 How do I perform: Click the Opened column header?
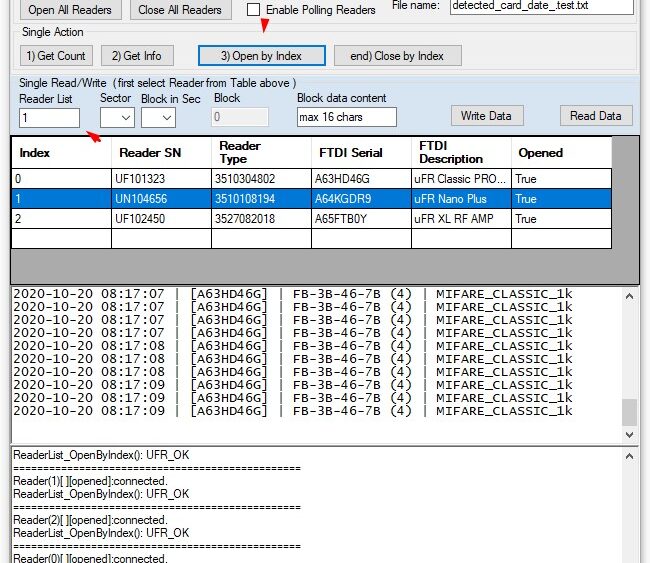tap(561, 153)
